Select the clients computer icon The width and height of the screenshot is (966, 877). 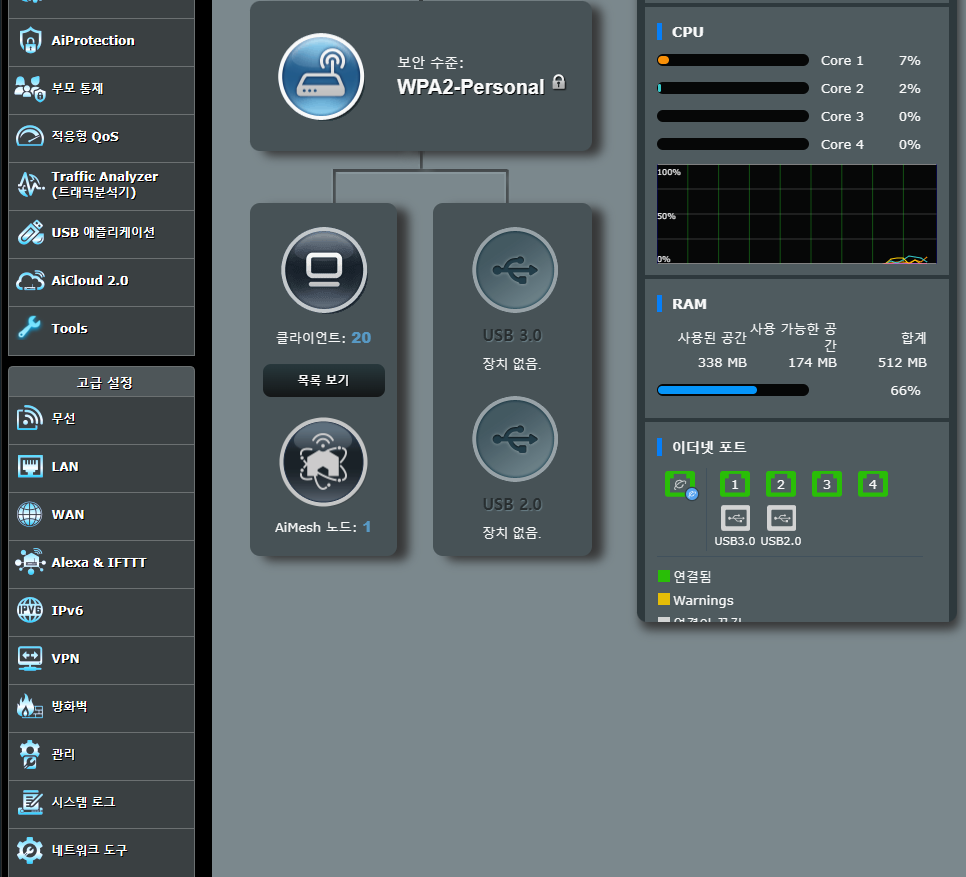click(324, 270)
